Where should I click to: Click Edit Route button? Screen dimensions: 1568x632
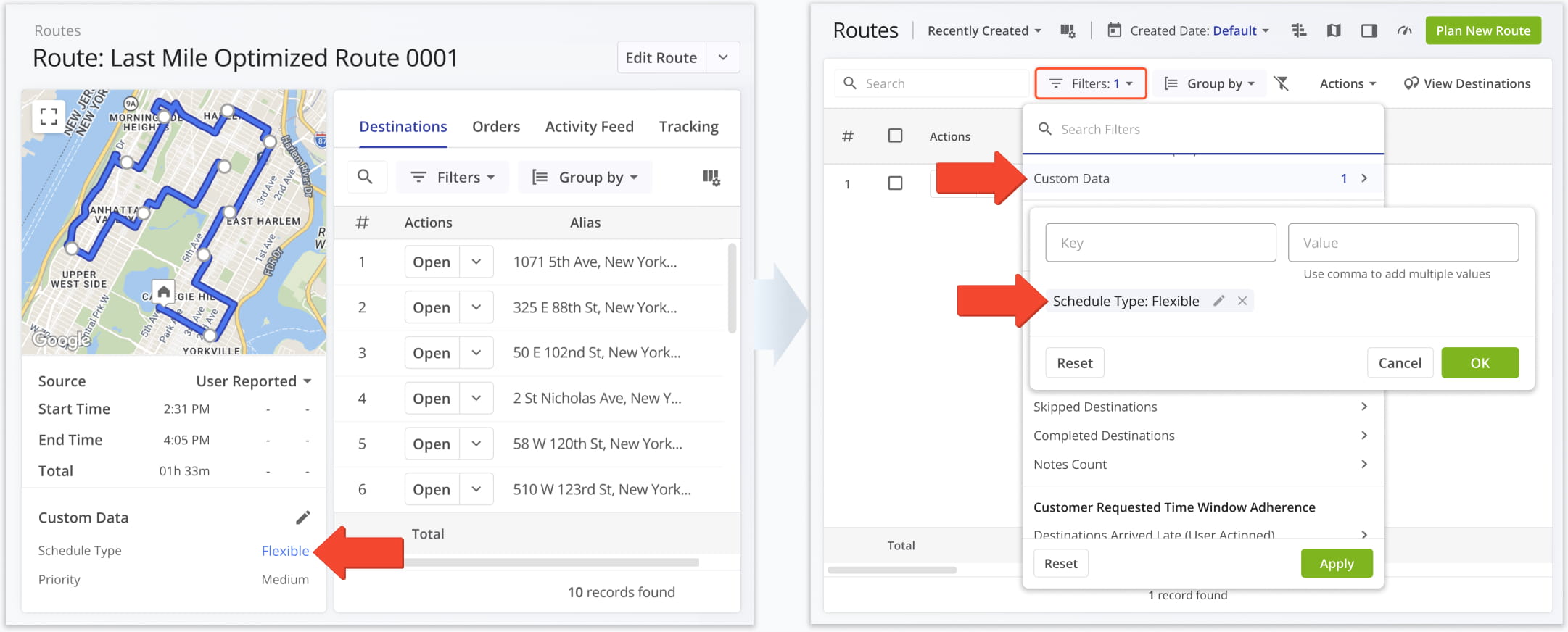pyautogui.click(x=661, y=57)
